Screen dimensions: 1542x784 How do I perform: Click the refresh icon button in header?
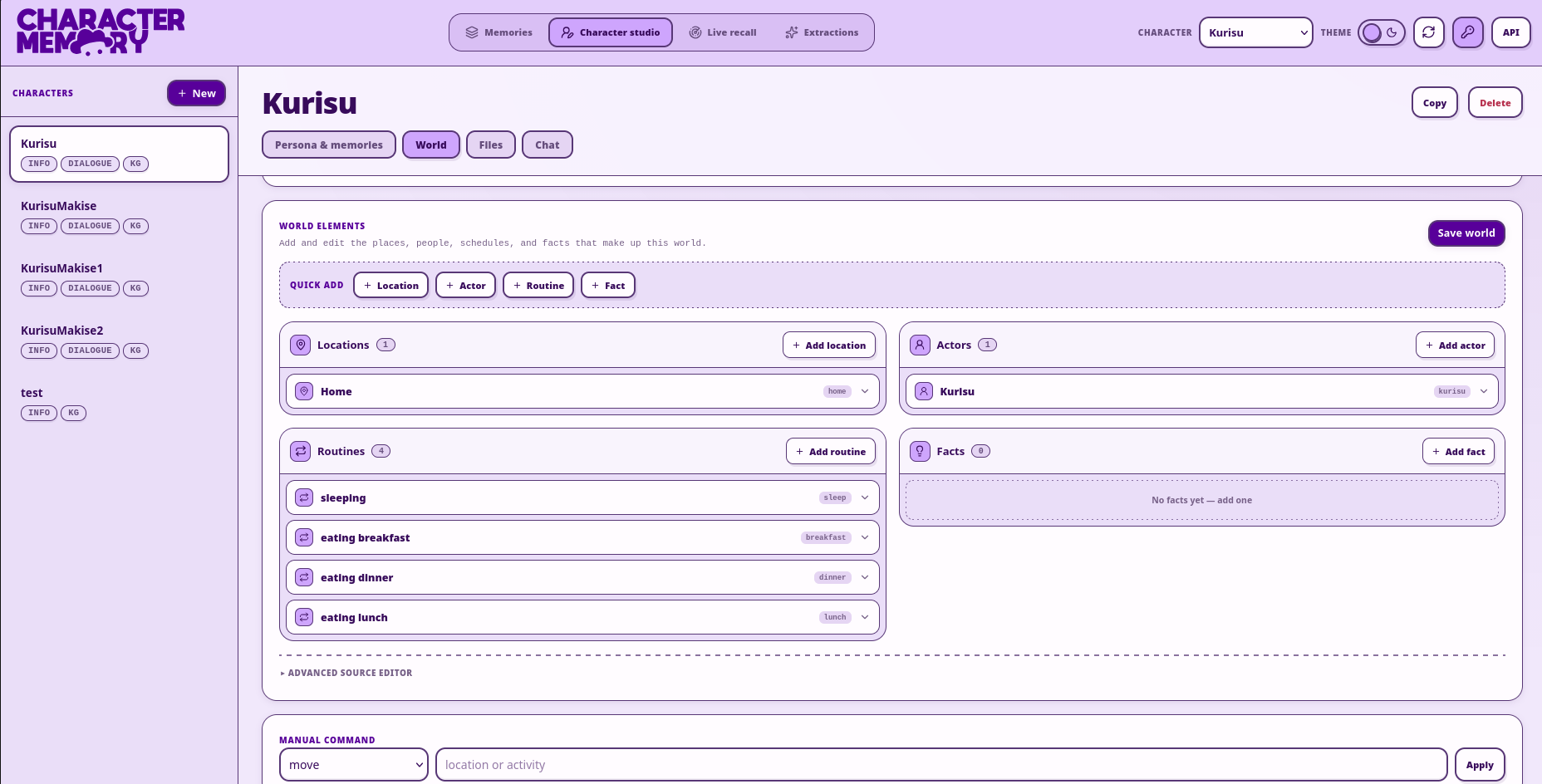tap(1428, 32)
